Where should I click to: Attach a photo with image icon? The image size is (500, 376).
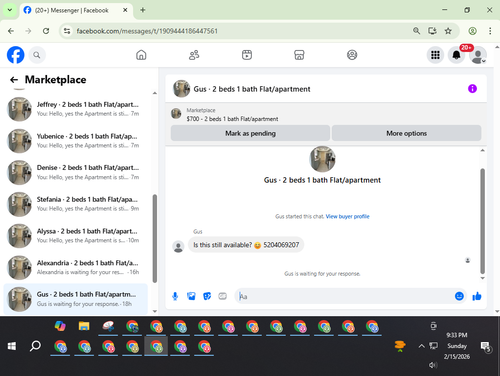point(191,296)
